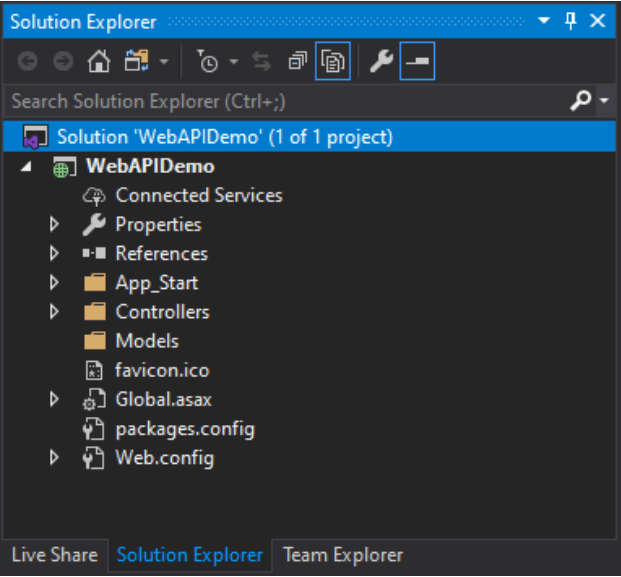Viewport: 621px width, 577px height.
Task: Click the search magnifier icon
Action: (580, 101)
